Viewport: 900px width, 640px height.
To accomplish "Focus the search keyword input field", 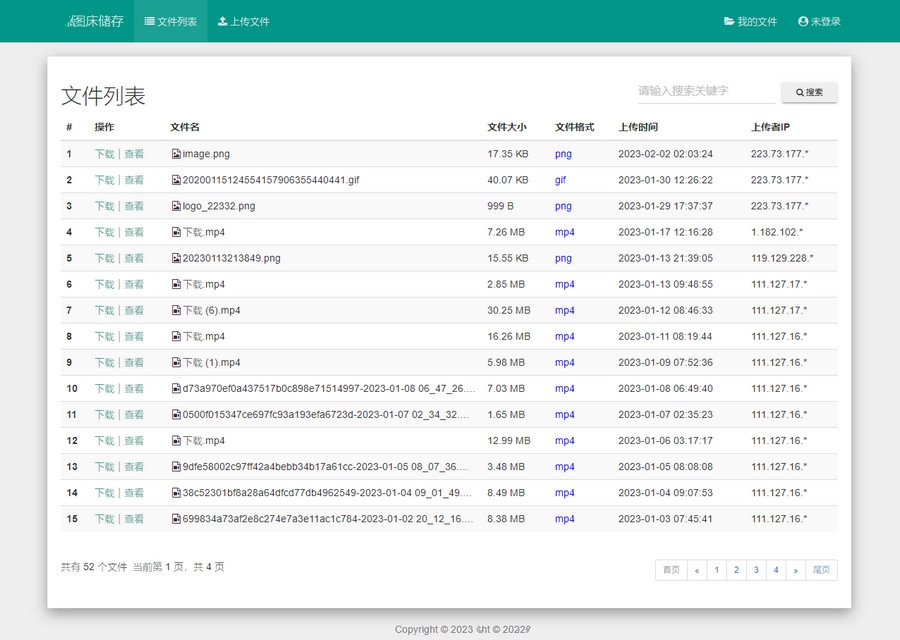I will coord(706,91).
